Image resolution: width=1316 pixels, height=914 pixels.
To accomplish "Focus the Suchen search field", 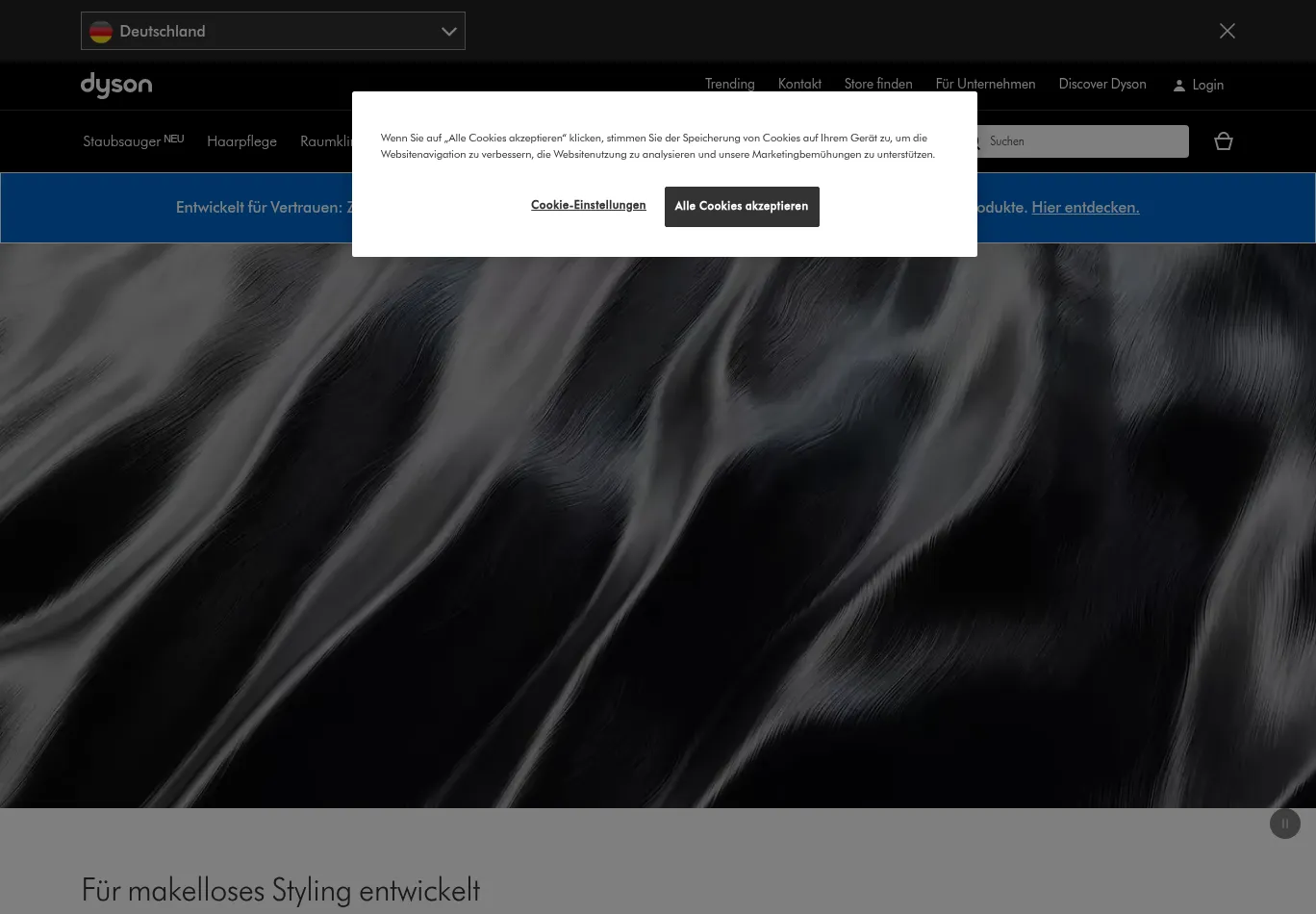I will coord(1082,141).
